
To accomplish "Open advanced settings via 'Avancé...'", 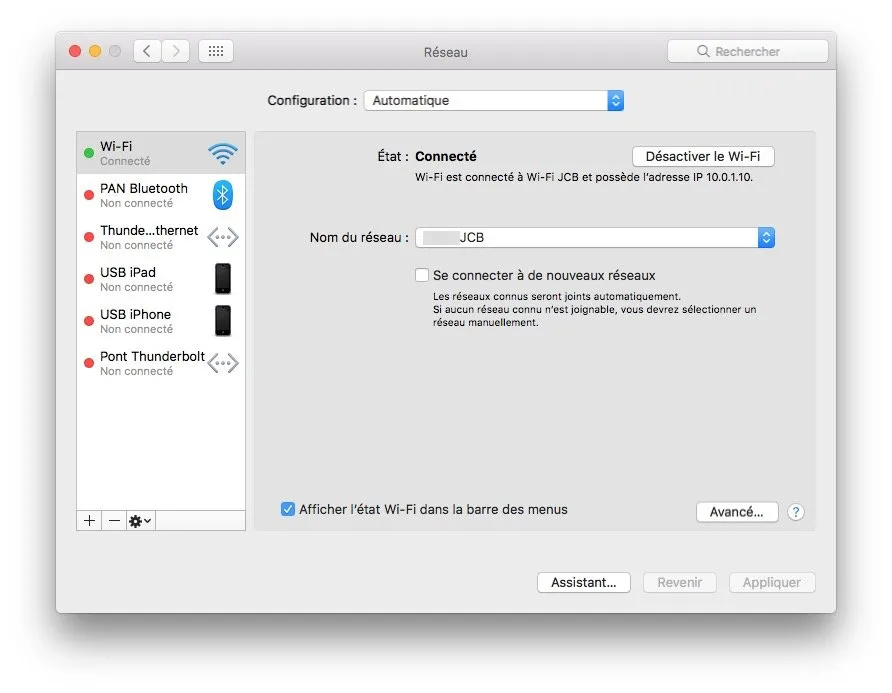I will click(x=737, y=511).
